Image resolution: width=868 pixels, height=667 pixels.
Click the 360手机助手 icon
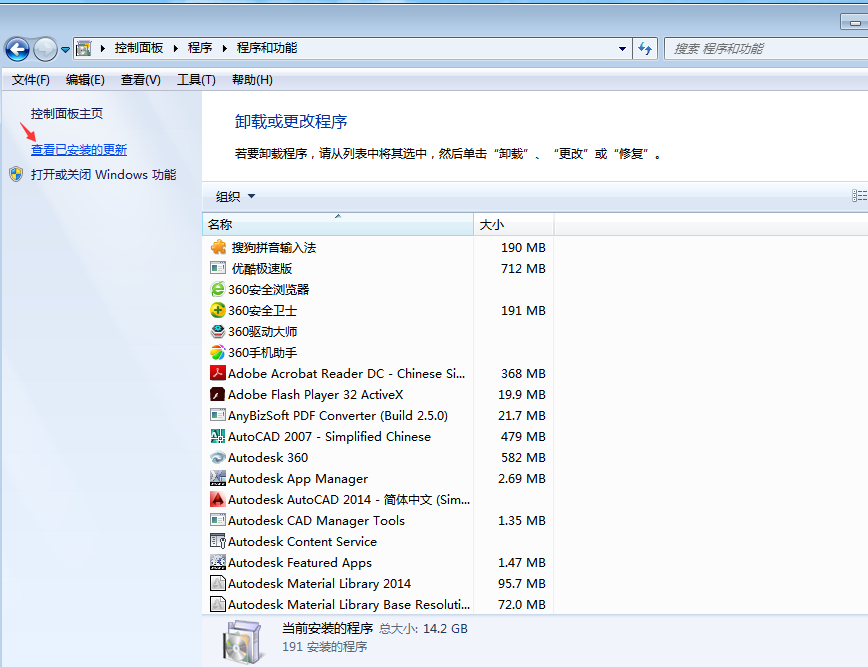218,352
